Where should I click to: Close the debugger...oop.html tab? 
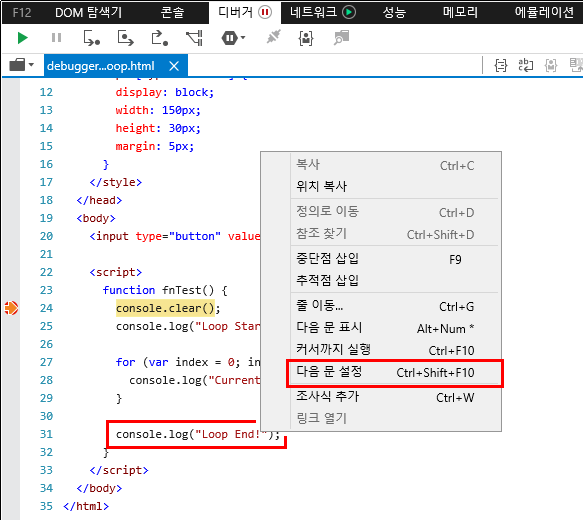click(x=174, y=66)
